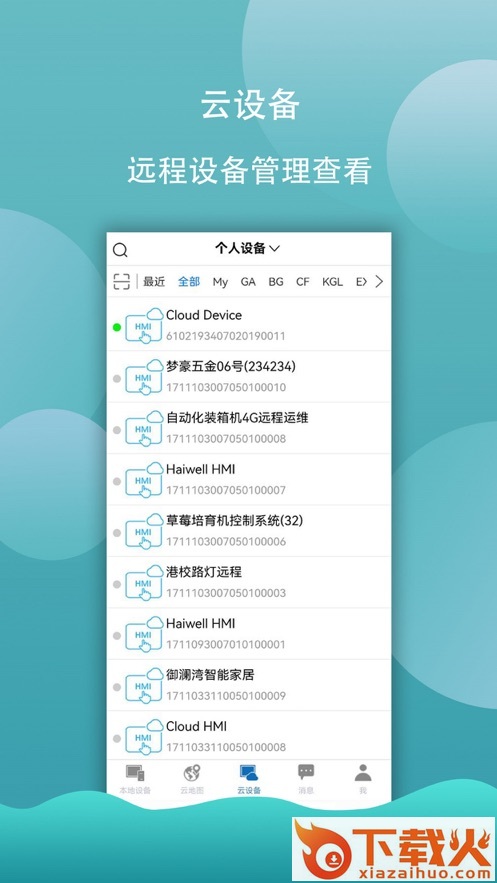Viewport: 497px width, 883px height.
Task: Open the KGL group tab
Action: (x=332, y=282)
